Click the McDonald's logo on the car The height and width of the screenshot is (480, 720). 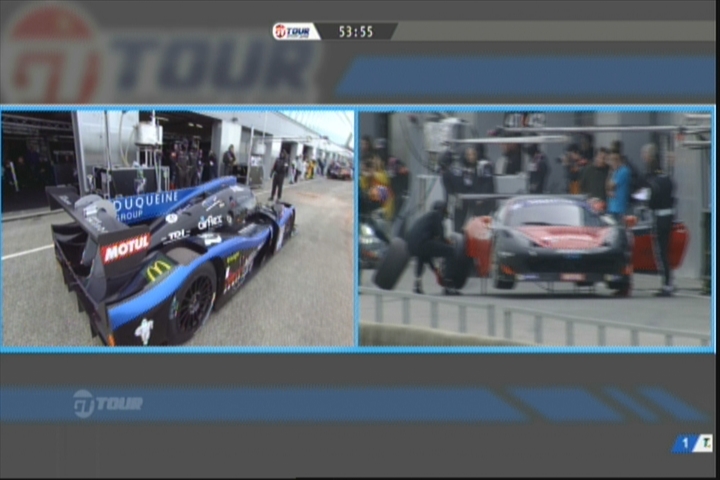point(158,270)
